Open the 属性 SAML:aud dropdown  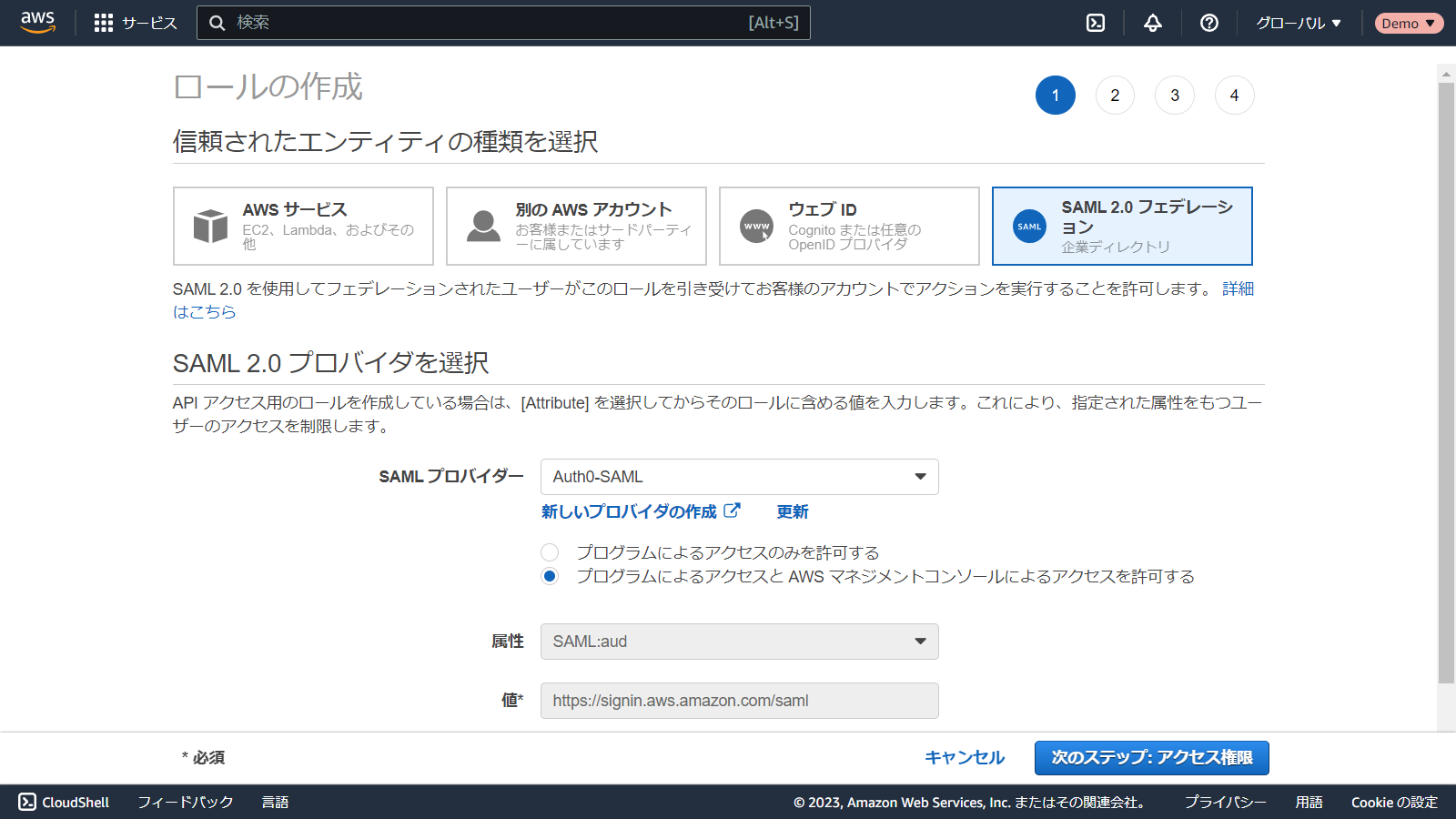[x=739, y=642]
